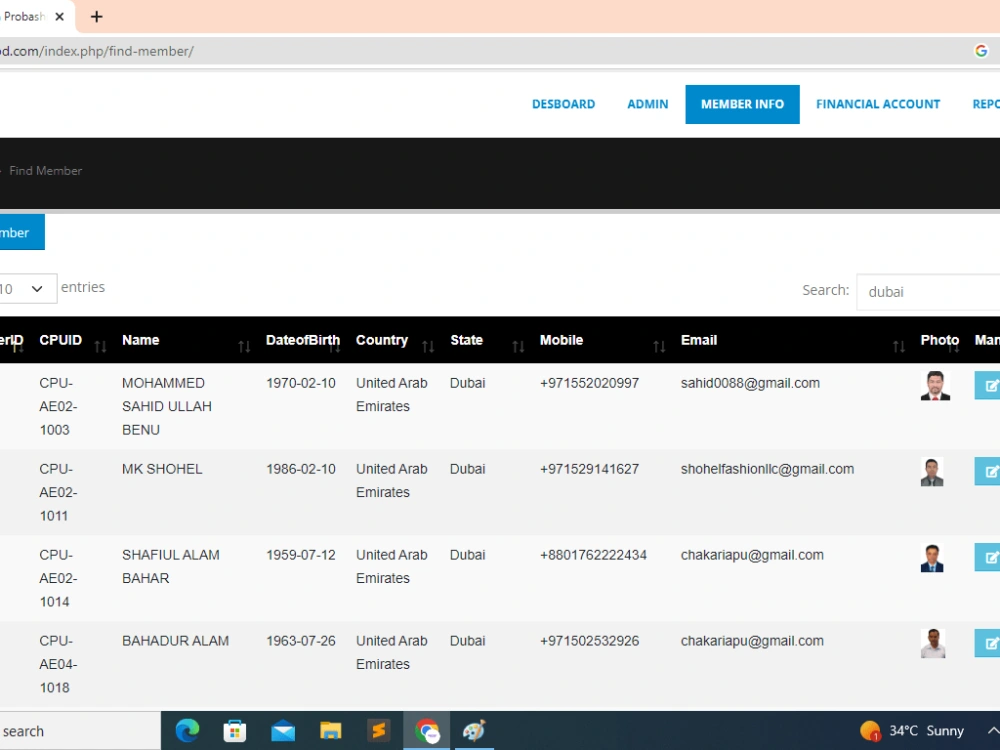
Task: Sort the table by Country column
Action: [x=395, y=341]
